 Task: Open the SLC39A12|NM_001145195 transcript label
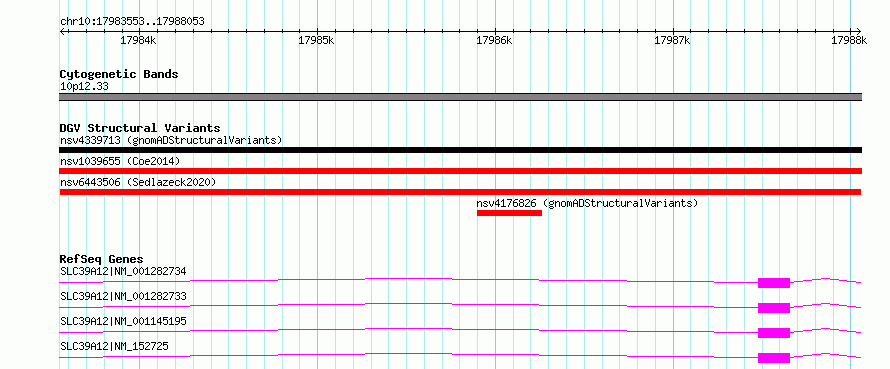(123, 321)
